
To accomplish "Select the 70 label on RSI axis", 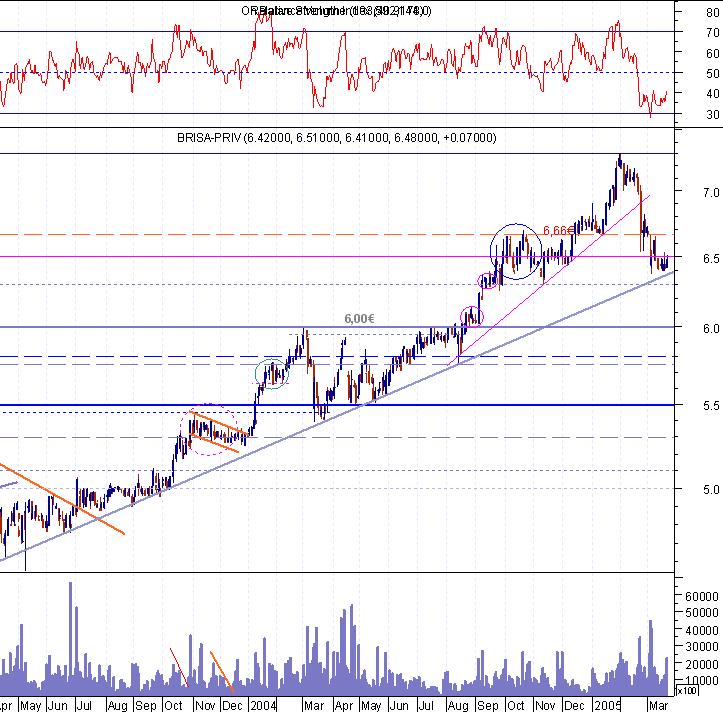I will pyautogui.click(x=712, y=33).
